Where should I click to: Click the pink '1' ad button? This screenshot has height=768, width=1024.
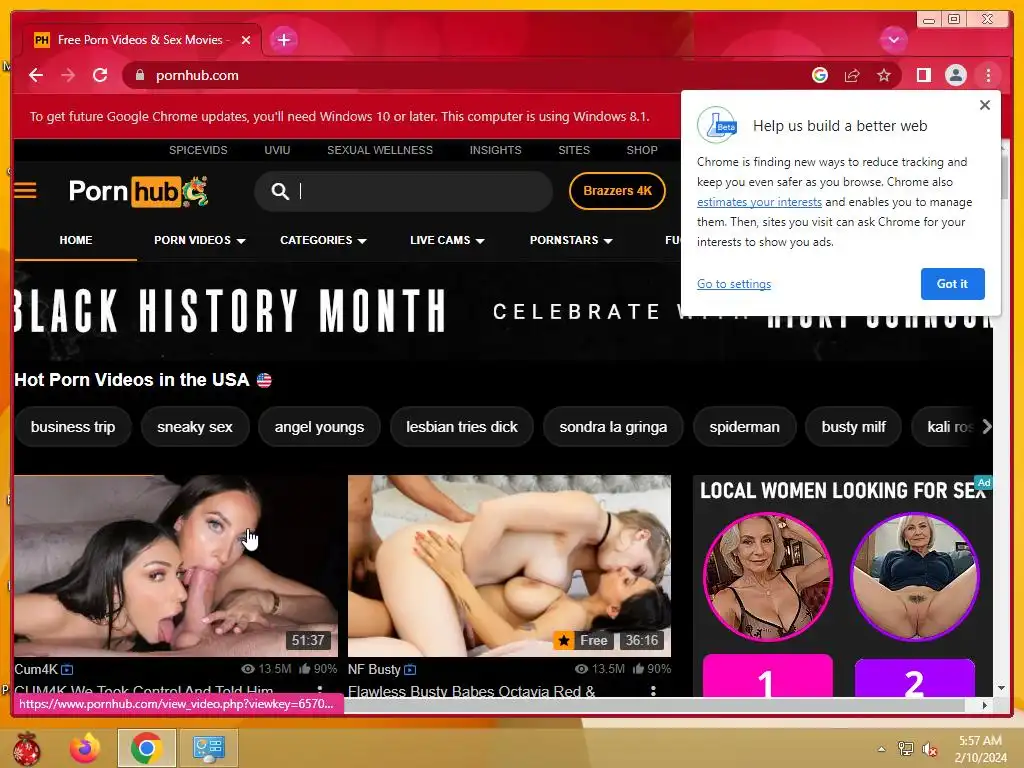click(767, 676)
